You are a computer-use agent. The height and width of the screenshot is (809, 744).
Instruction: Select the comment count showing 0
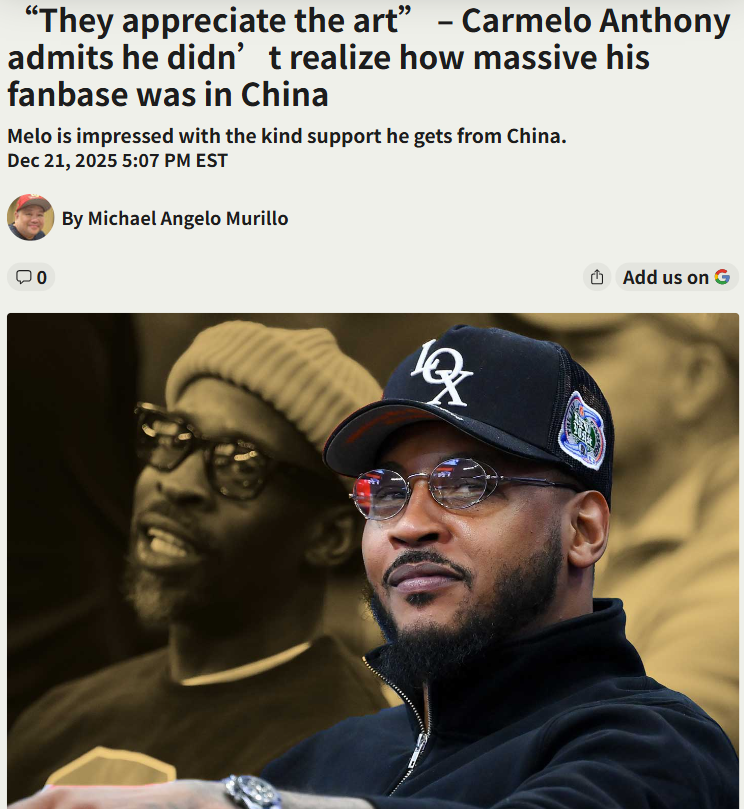coord(42,278)
